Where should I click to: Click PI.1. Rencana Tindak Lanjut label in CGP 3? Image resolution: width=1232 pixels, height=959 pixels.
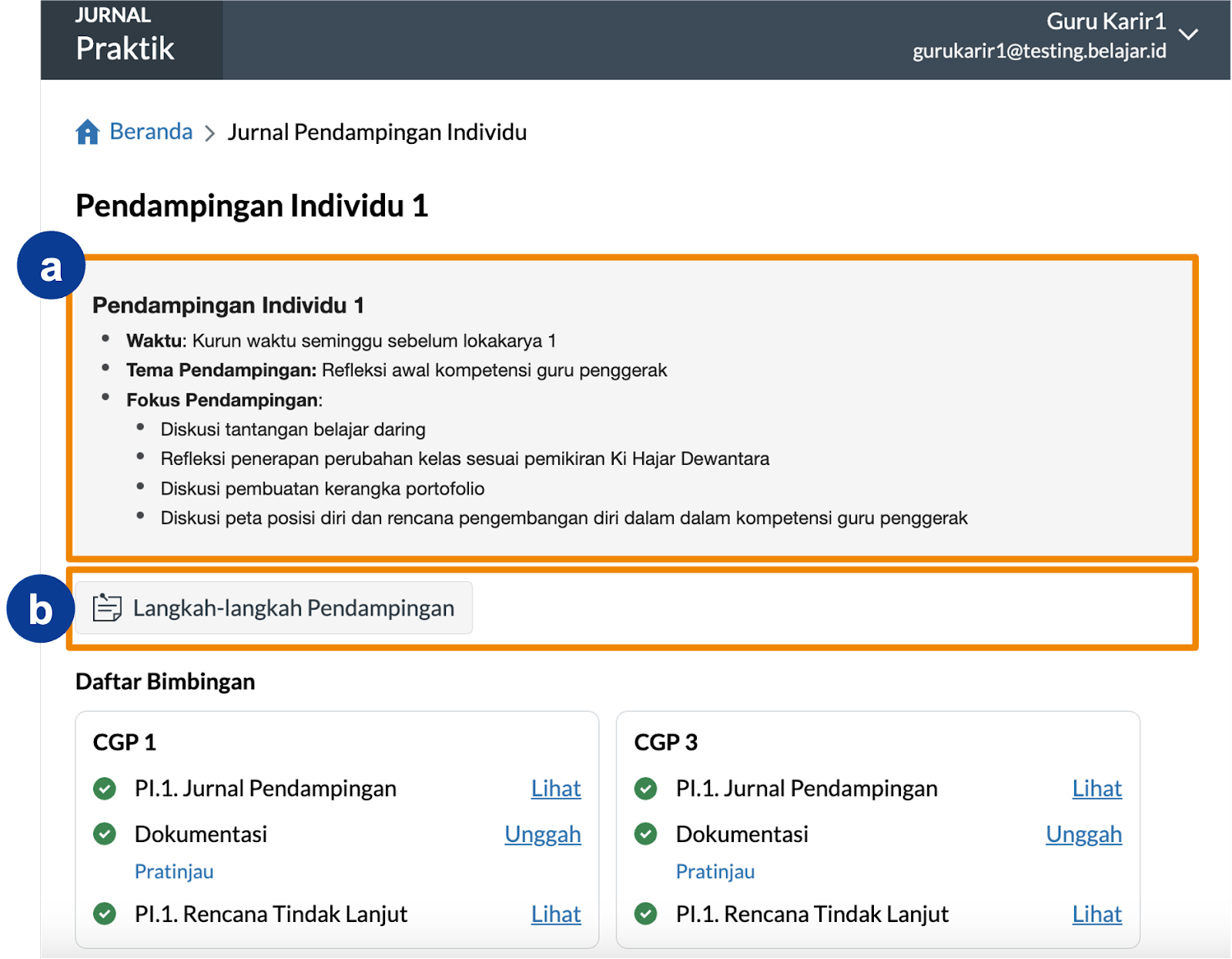[812, 914]
